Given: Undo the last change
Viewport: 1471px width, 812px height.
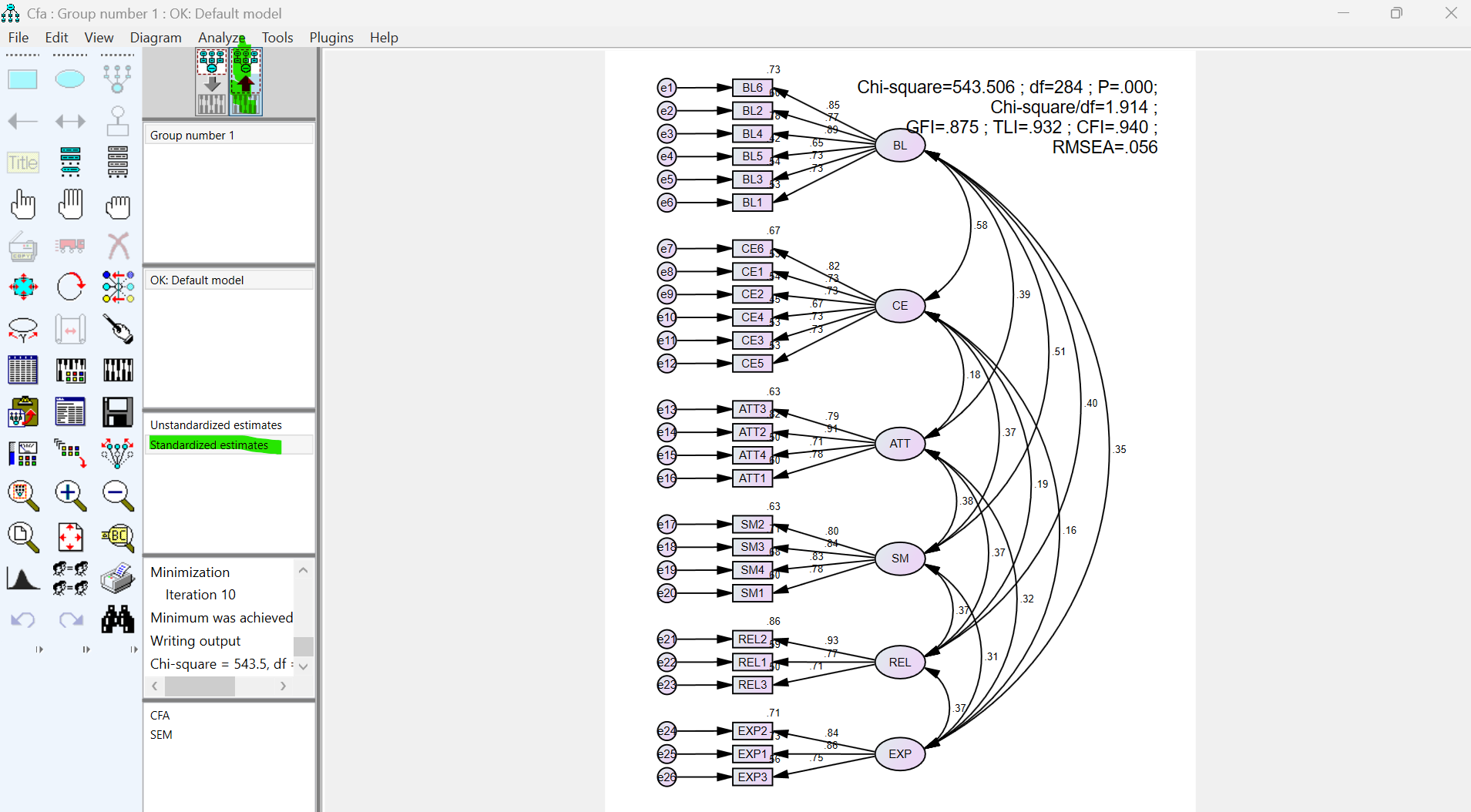Looking at the screenshot, I should click(x=23, y=619).
